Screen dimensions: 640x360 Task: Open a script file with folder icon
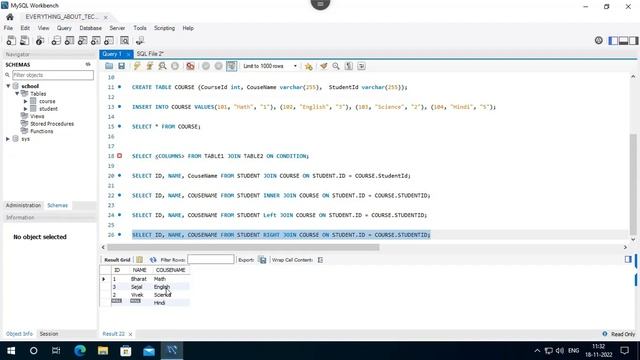coord(109,66)
